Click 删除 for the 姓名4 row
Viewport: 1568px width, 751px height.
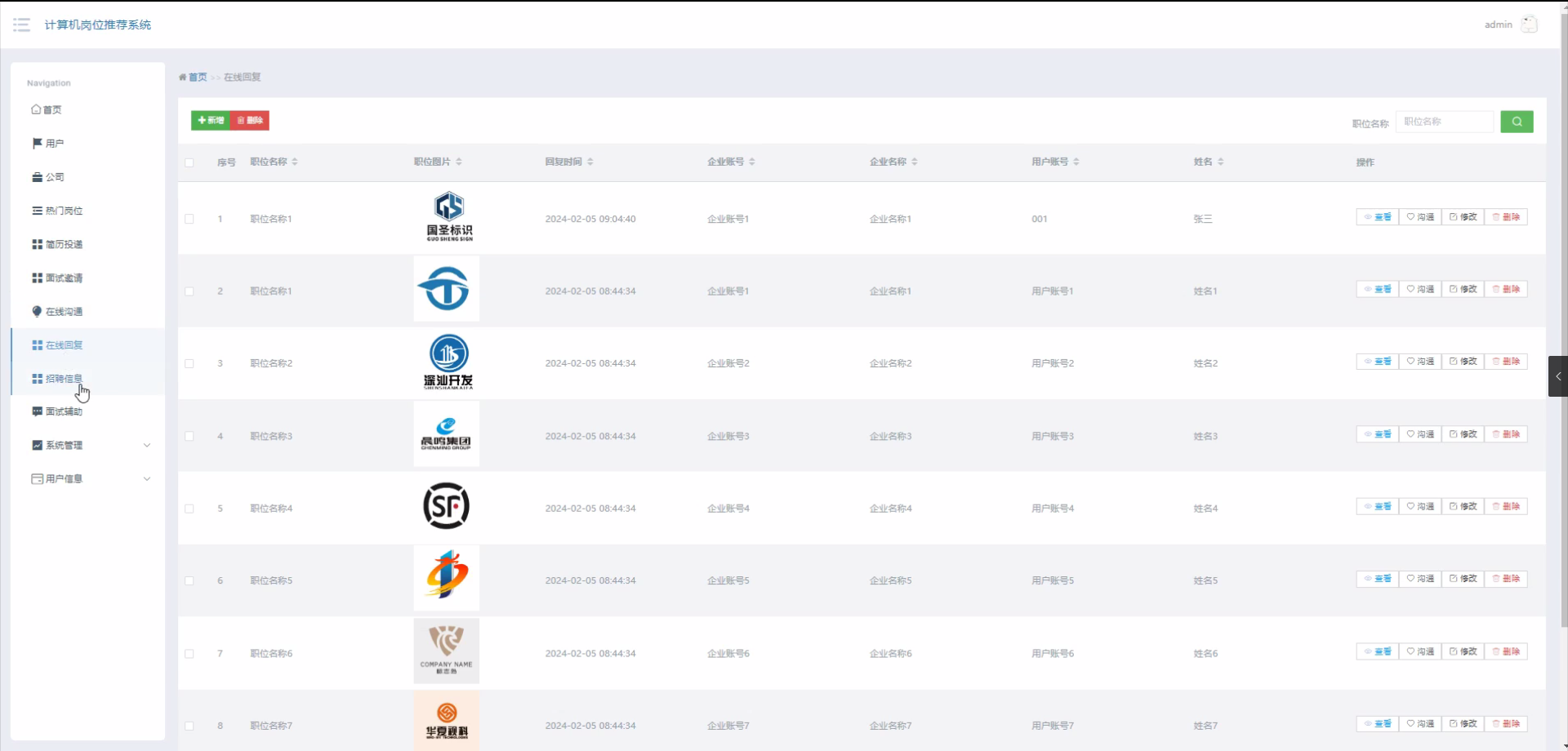coord(1506,506)
